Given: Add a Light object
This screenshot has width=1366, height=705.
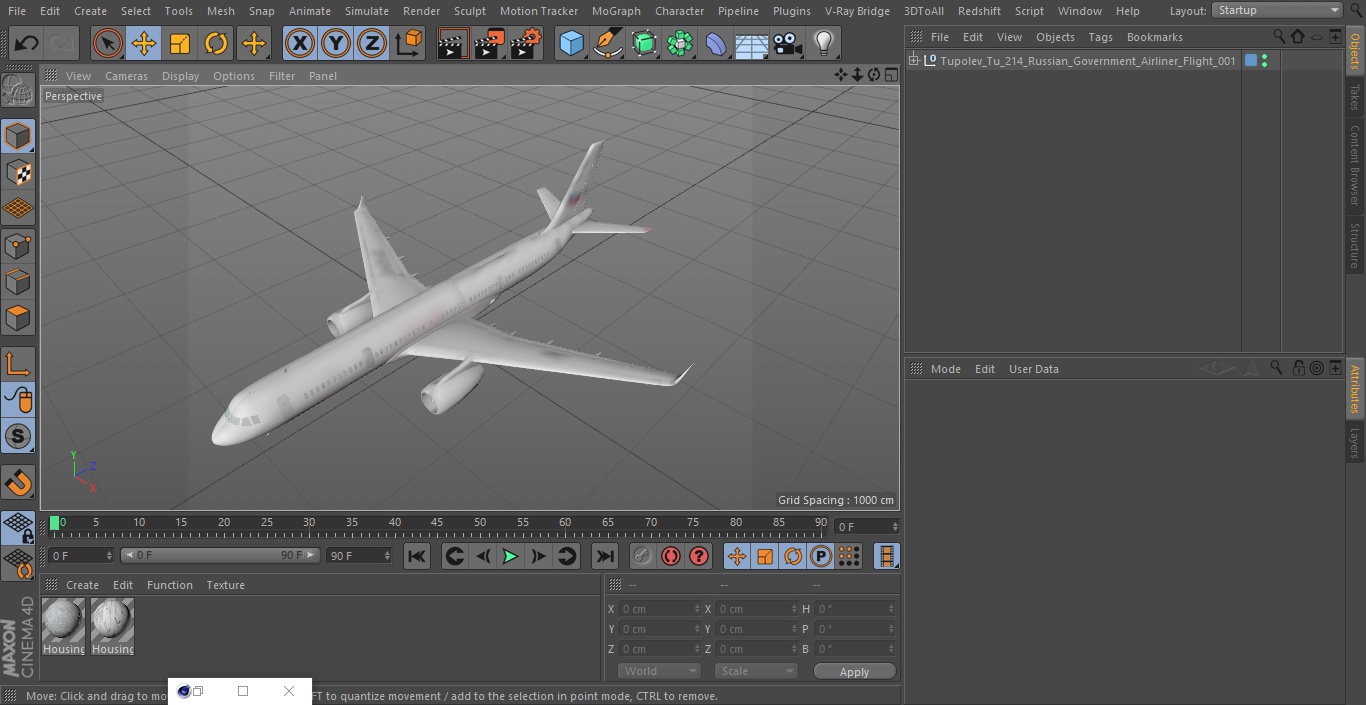Looking at the screenshot, I should point(824,43).
